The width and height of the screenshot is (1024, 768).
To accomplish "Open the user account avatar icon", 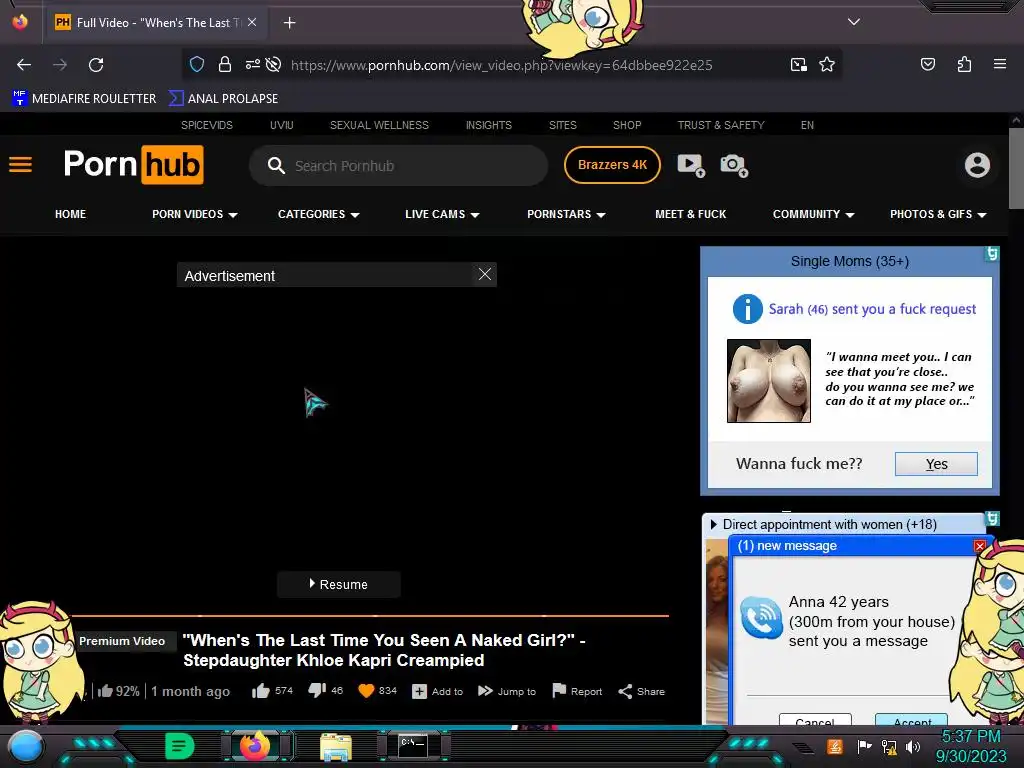I will point(977,165).
